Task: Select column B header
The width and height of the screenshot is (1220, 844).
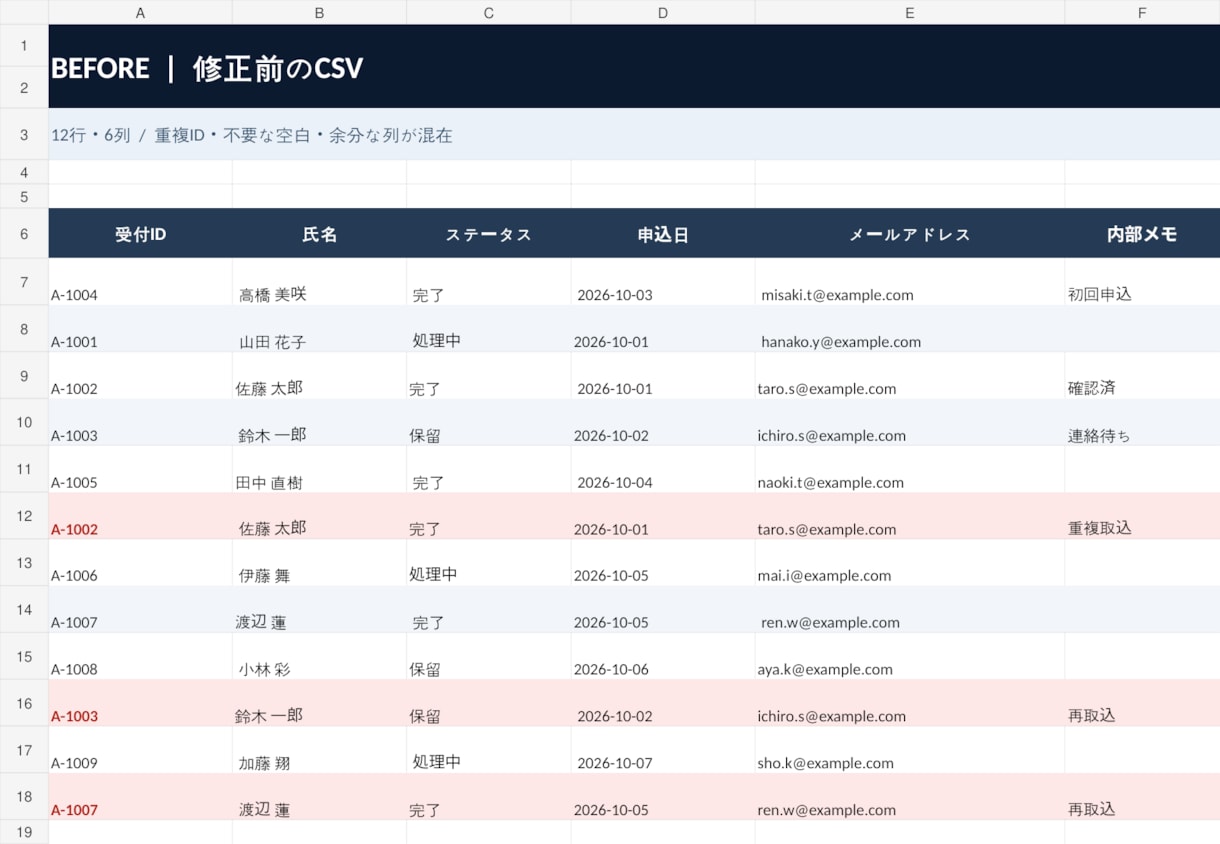Action: point(319,12)
